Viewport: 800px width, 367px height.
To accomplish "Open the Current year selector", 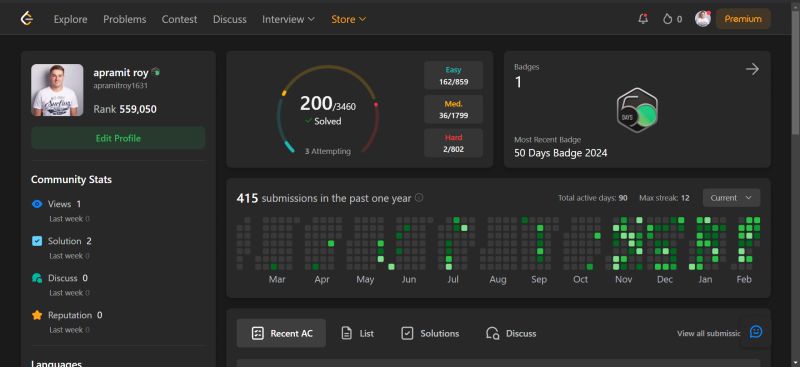I will [x=731, y=198].
